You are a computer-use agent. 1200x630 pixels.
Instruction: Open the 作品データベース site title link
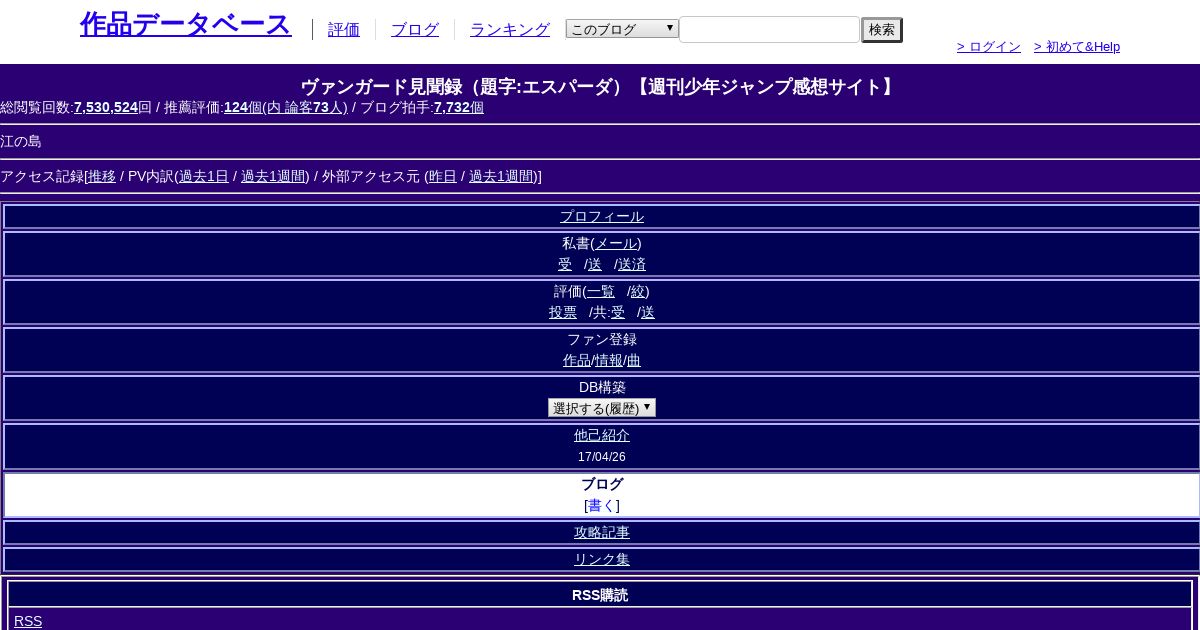pos(185,24)
